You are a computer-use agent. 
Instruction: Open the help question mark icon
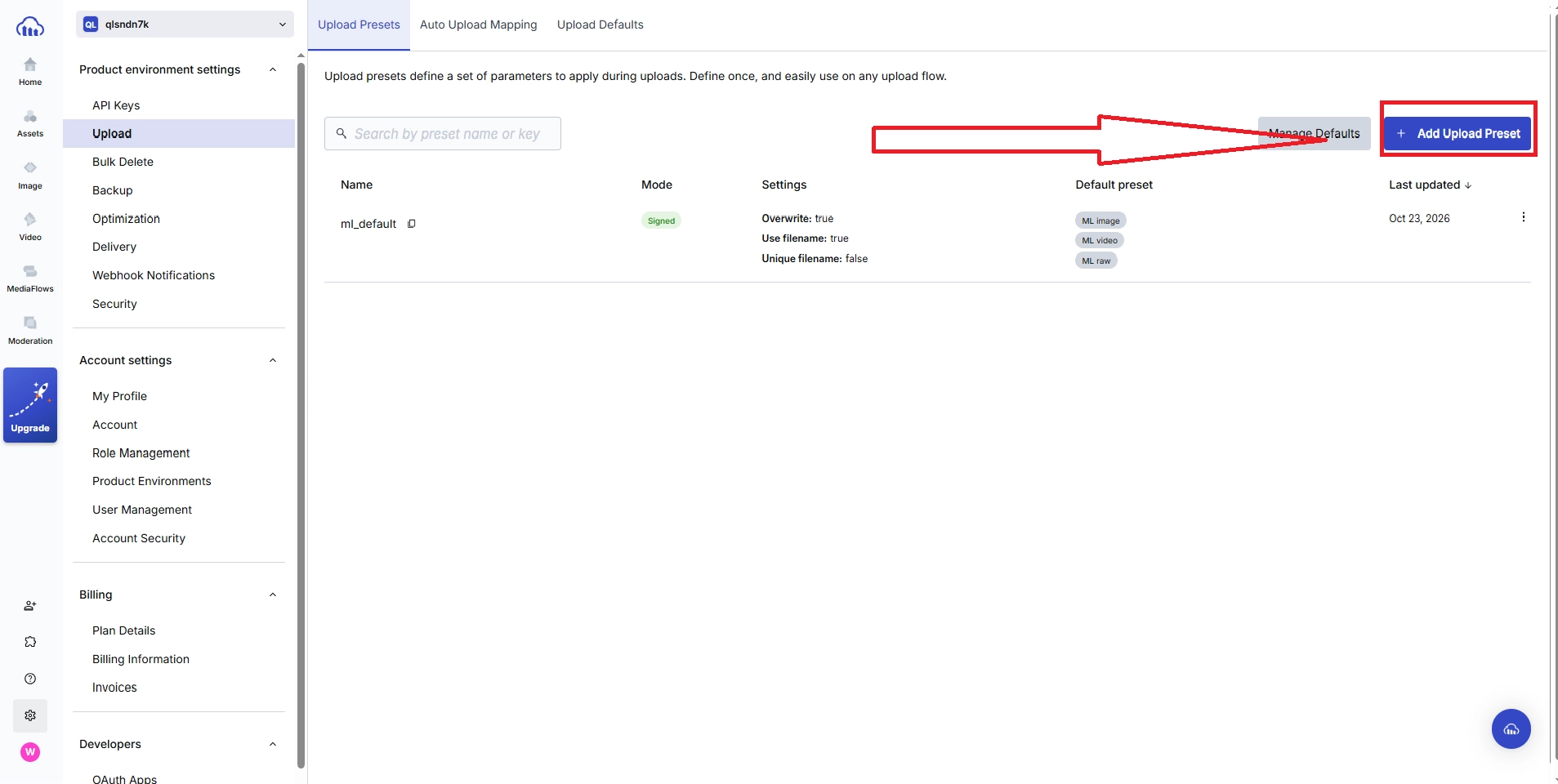pos(30,679)
